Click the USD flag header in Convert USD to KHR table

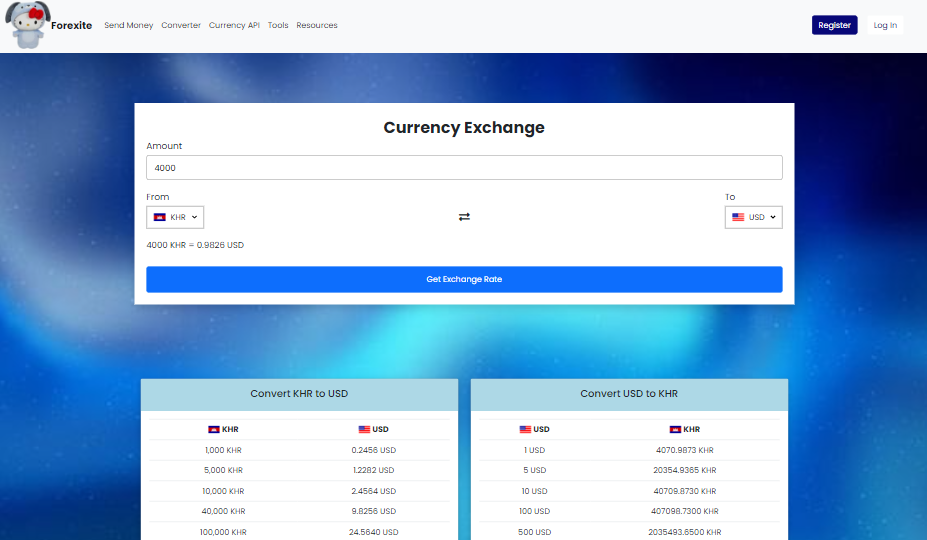pyautogui.click(x=525, y=429)
